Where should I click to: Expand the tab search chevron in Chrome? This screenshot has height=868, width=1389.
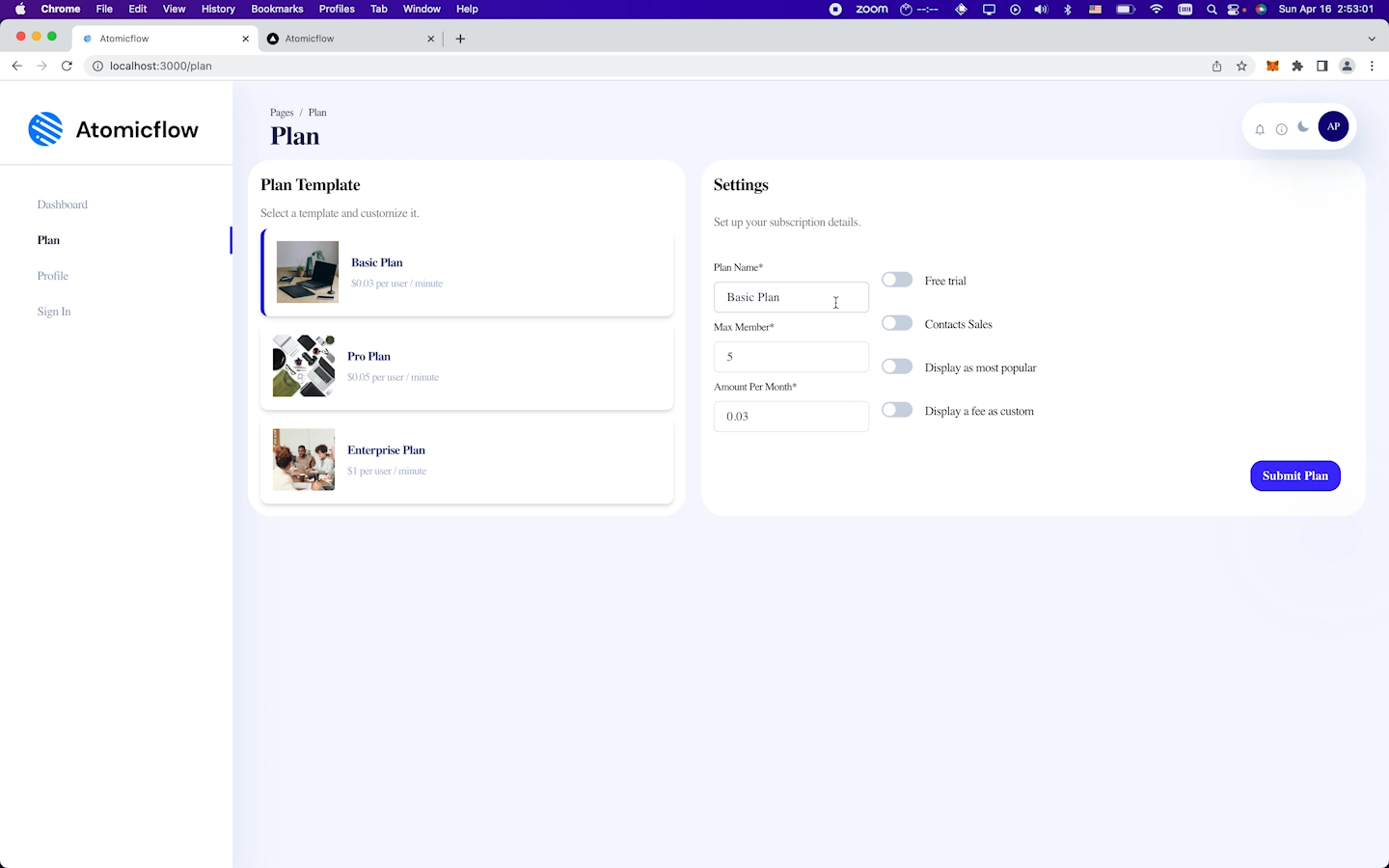tap(1372, 39)
